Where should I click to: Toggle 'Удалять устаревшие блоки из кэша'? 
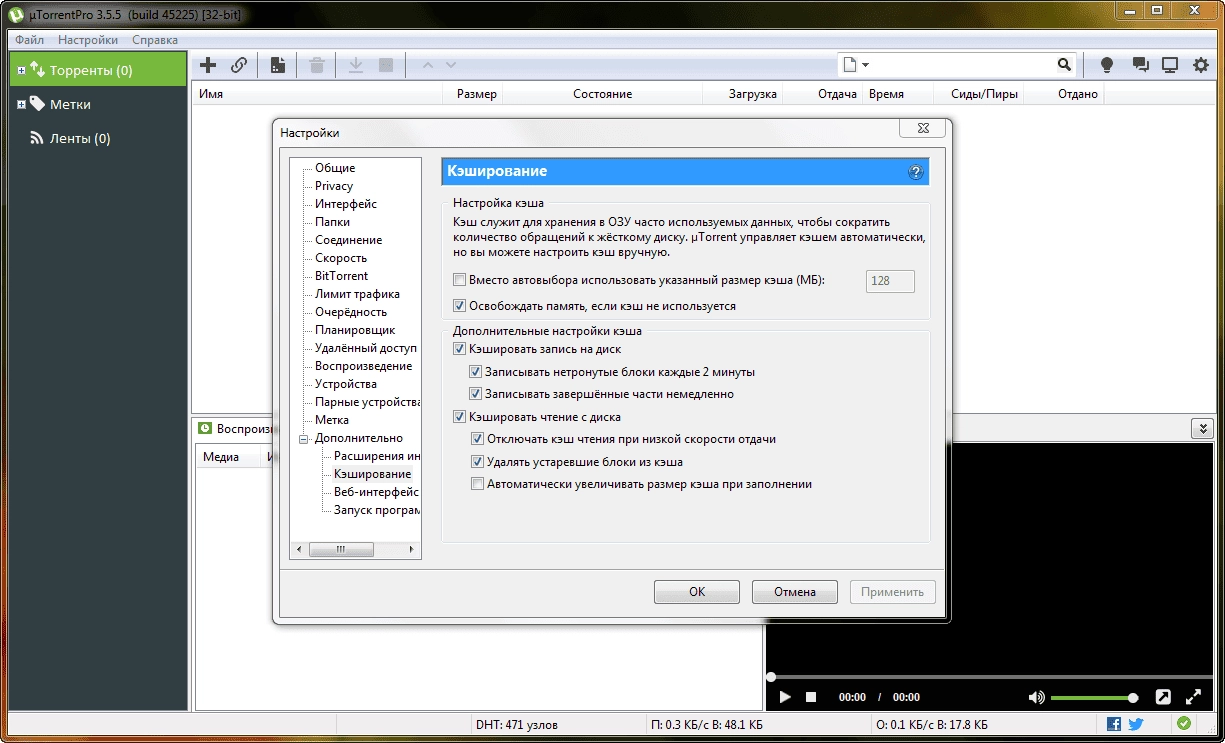point(477,462)
